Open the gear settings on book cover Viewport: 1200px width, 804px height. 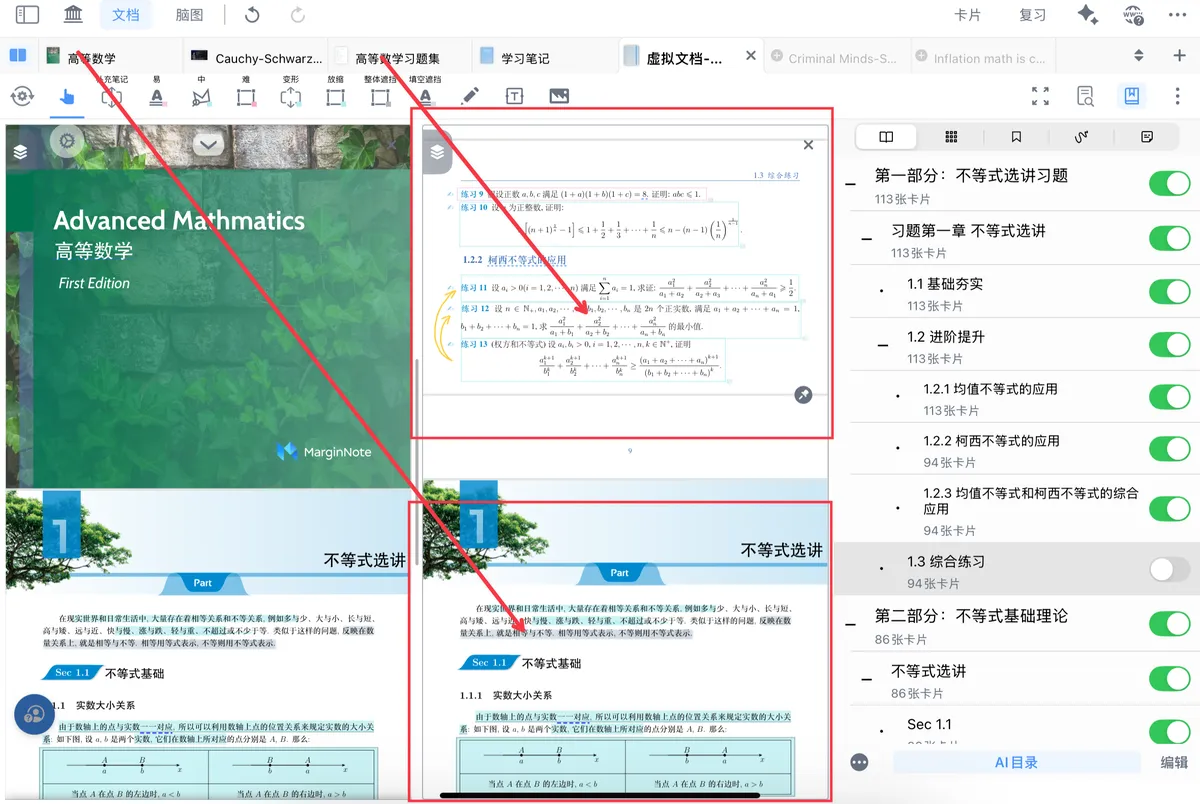click(x=67, y=141)
